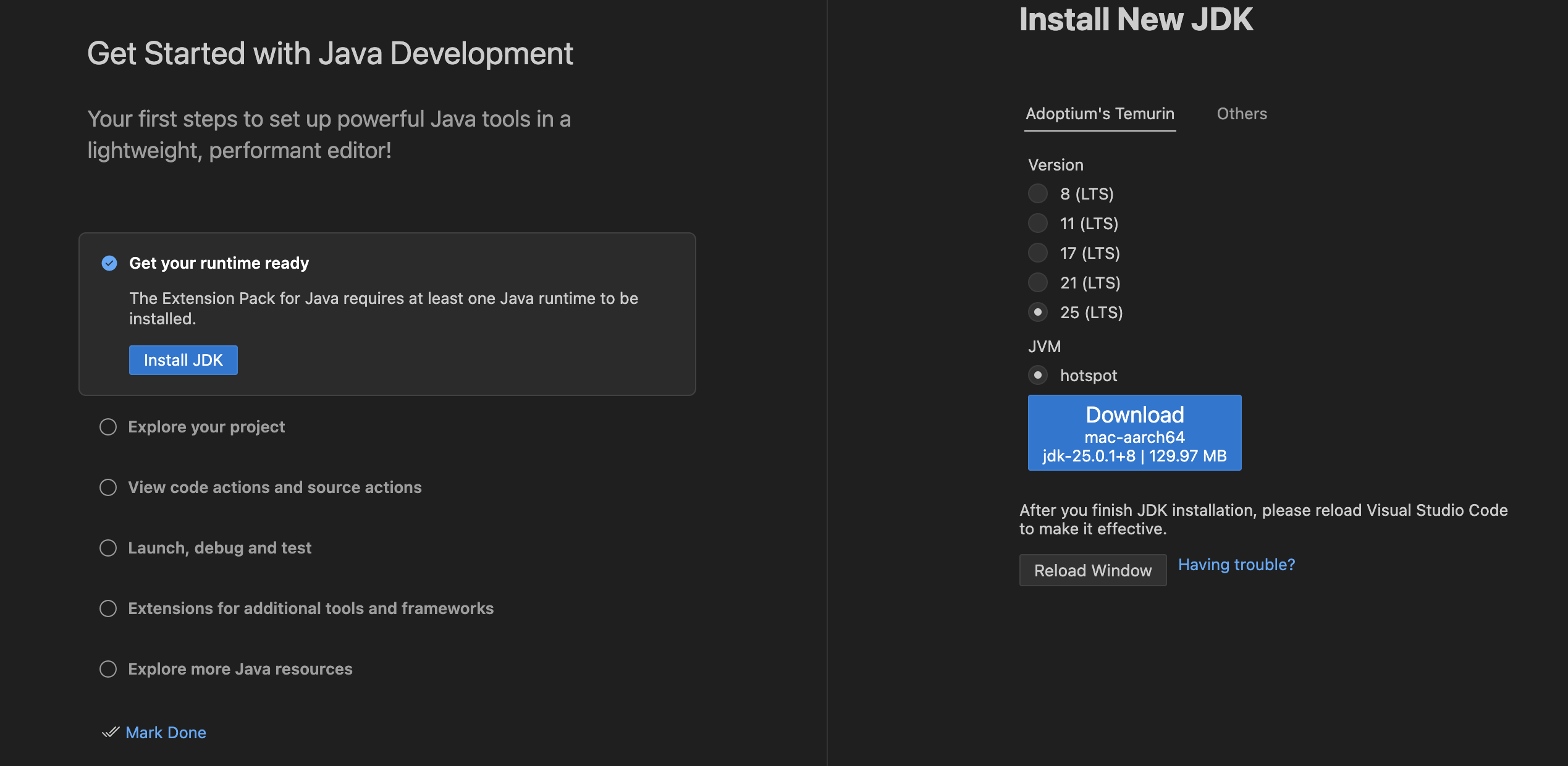The width and height of the screenshot is (1568, 766).
Task: Select the hotspot JVM radio button
Action: pos(1038,375)
